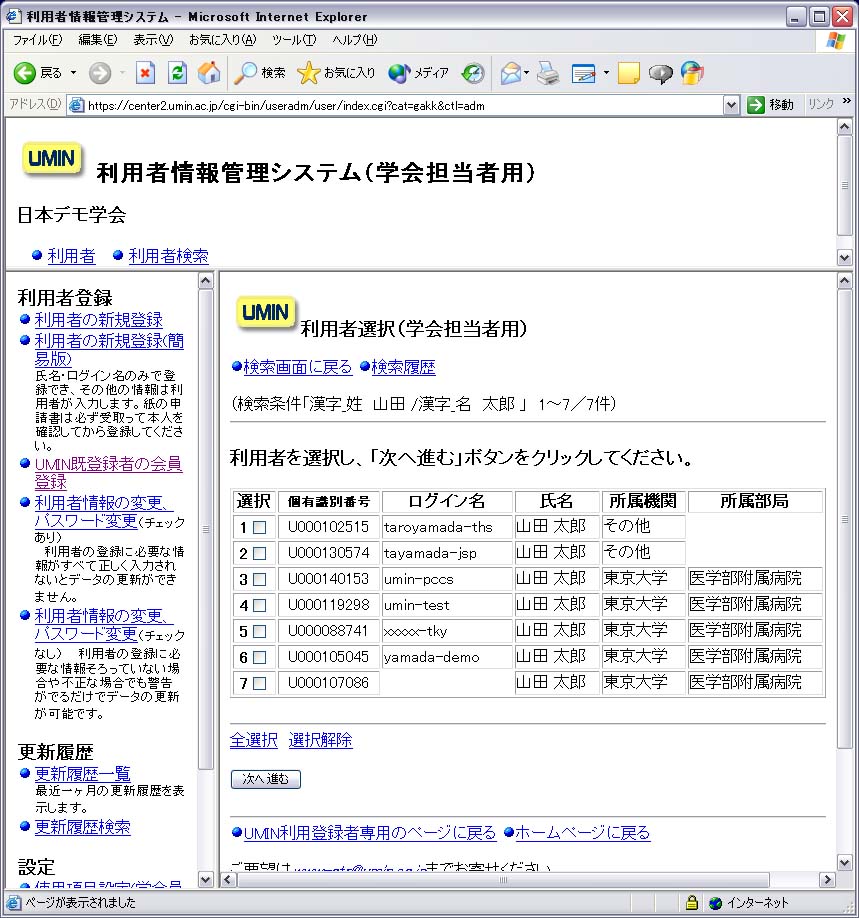The image size is (859, 918).
Task: Tick checkbox in row 3 umin-pccs
Action: (259, 579)
